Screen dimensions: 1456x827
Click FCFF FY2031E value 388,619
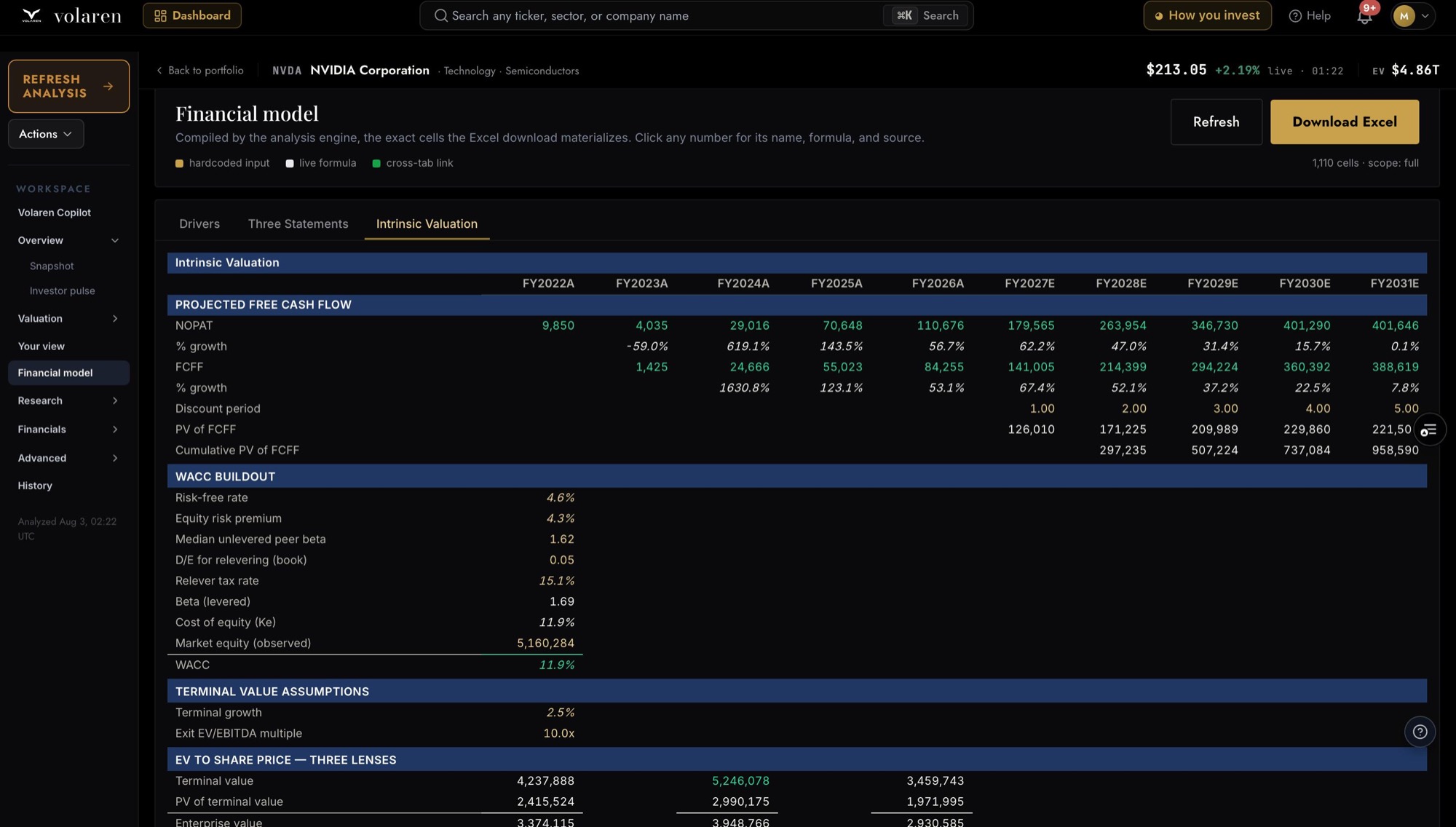[x=1395, y=367]
